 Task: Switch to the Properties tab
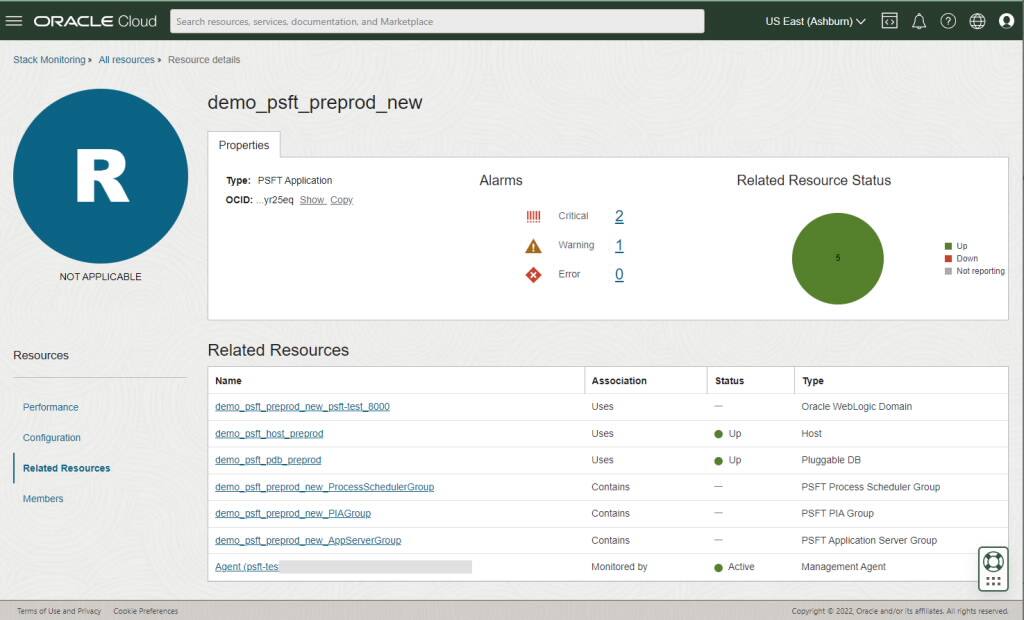tap(244, 145)
